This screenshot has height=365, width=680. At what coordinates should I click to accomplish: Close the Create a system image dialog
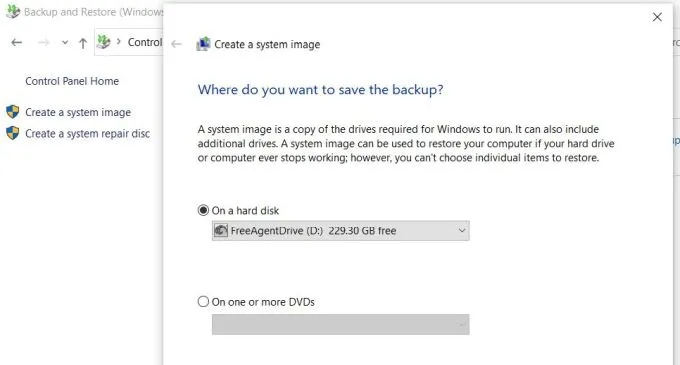(x=657, y=17)
